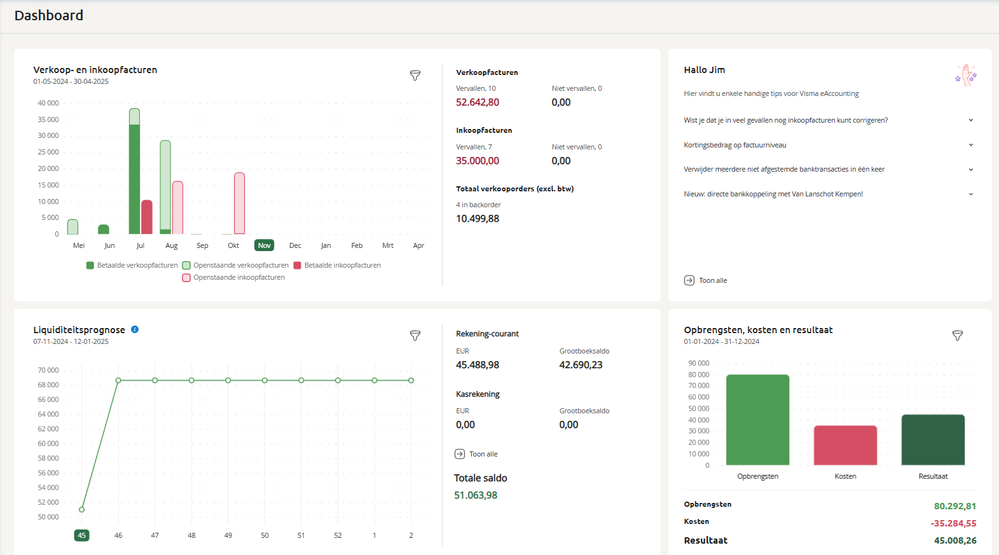Click week 46 data point on liquidity line

pos(119,380)
